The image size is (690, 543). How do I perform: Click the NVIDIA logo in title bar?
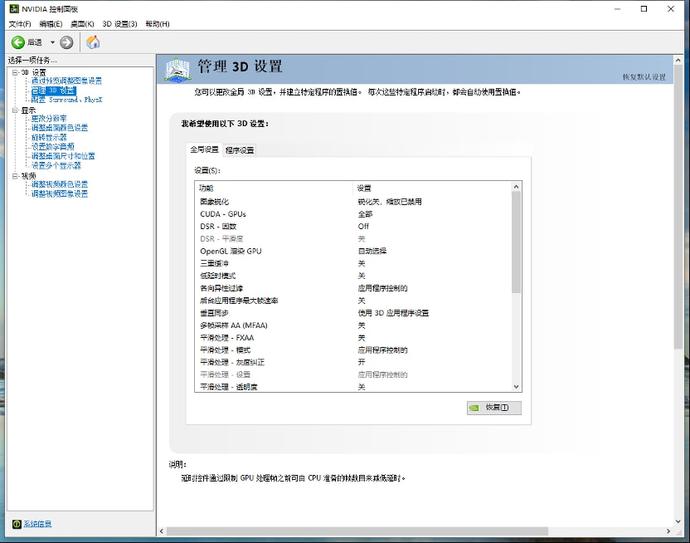click(14, 9)
